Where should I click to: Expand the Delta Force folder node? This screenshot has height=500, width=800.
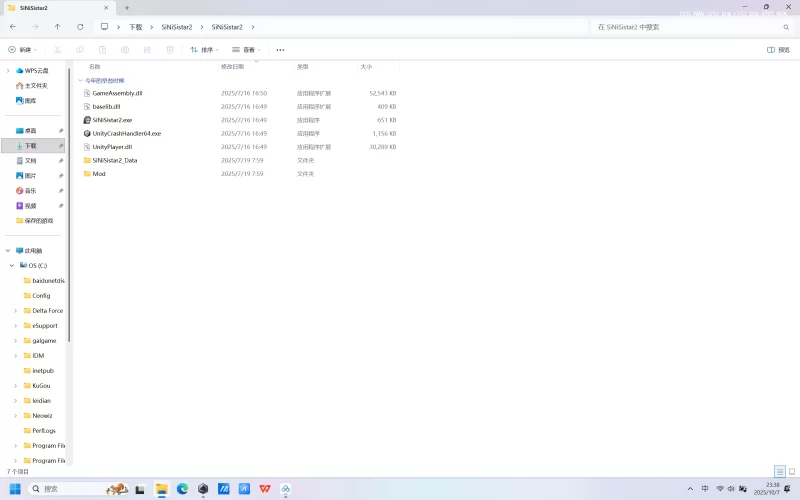(x=15, y=310)
